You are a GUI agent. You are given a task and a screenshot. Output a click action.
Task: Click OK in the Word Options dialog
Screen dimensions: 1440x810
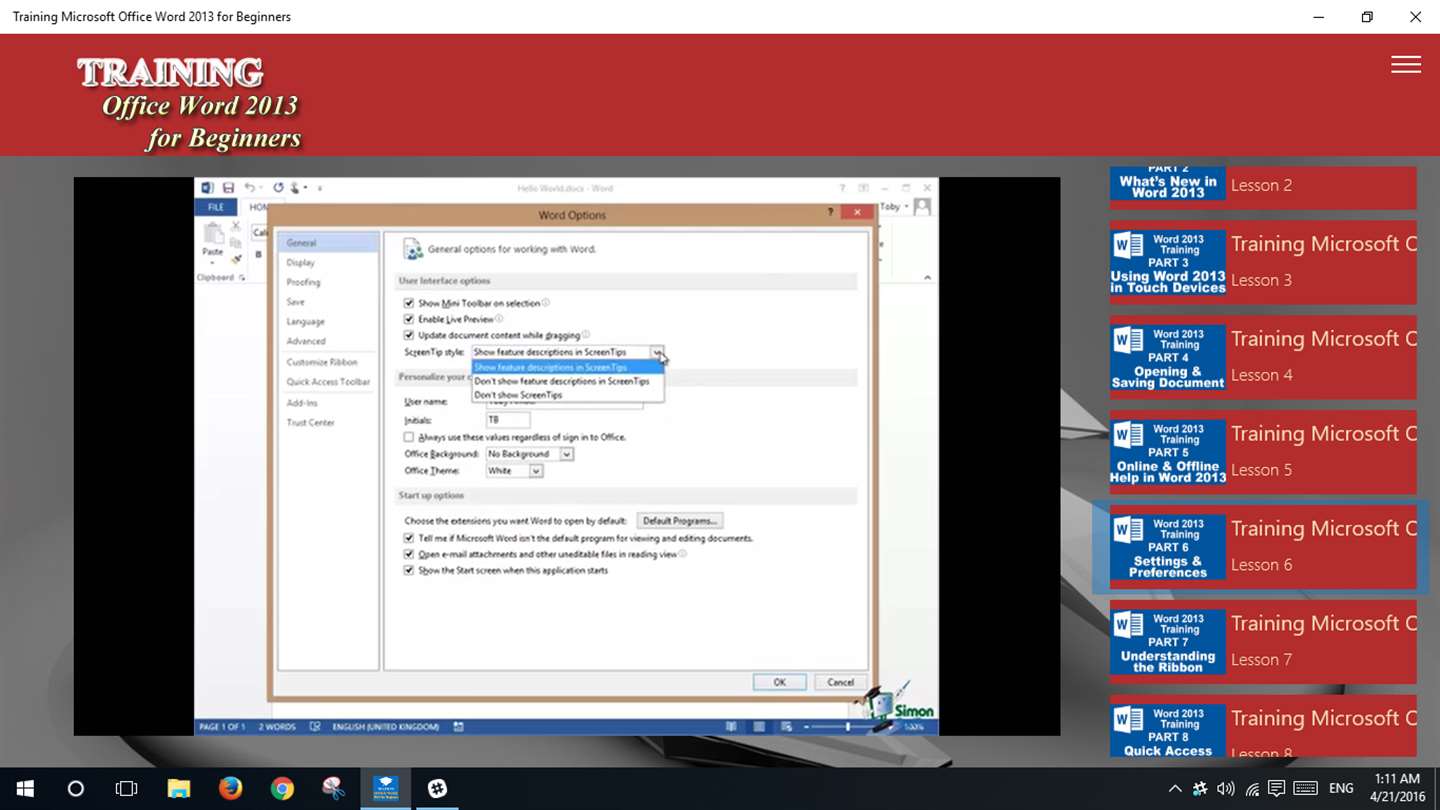(x=780, y=682)
